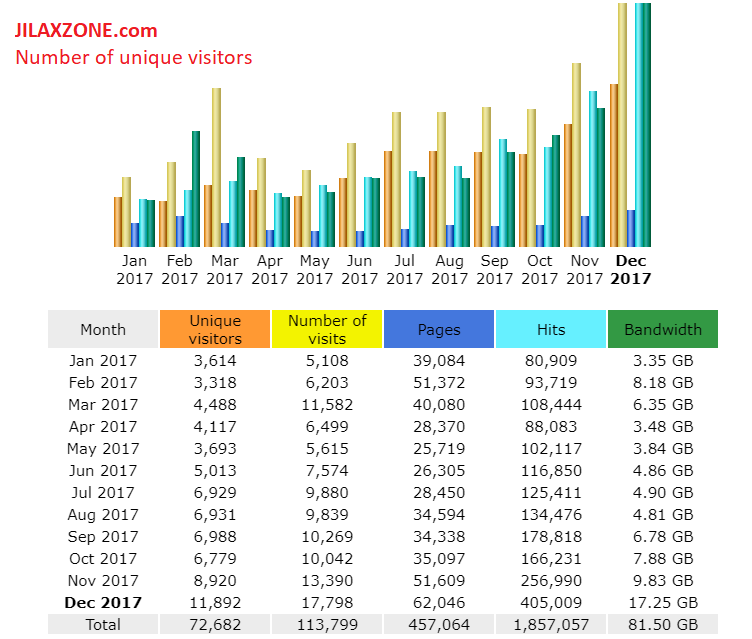Select unique visitors value 4,488
Viewport: 752px width, 639px height.
click(215, 405)
